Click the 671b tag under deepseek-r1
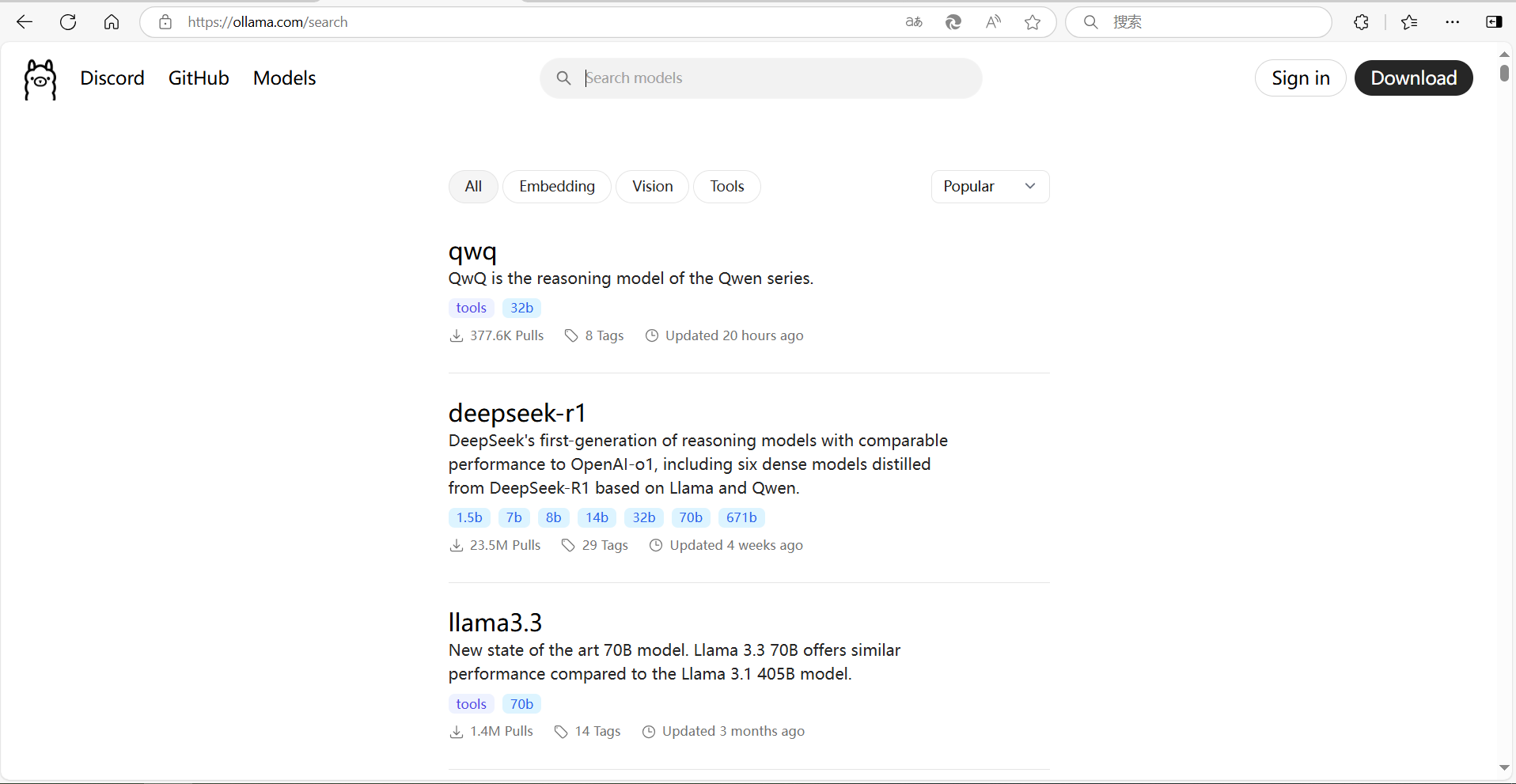The width and height of the screenshot is (1516, 784). coord(741,517)
